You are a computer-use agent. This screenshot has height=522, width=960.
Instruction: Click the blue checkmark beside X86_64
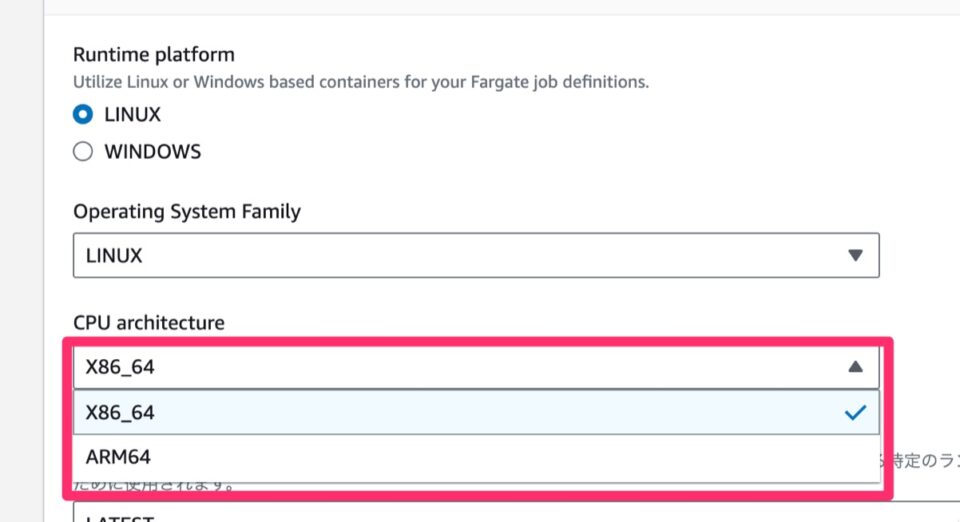tap(854, 412)
